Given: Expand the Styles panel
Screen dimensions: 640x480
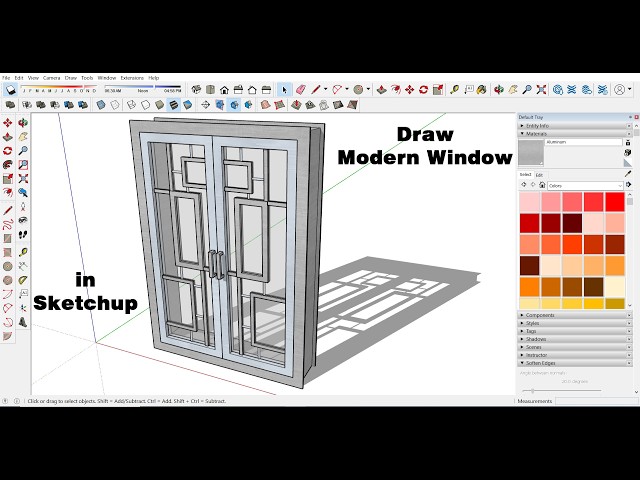Looking at the screenshot, I should pyautogui.click(x=575, y=323).
